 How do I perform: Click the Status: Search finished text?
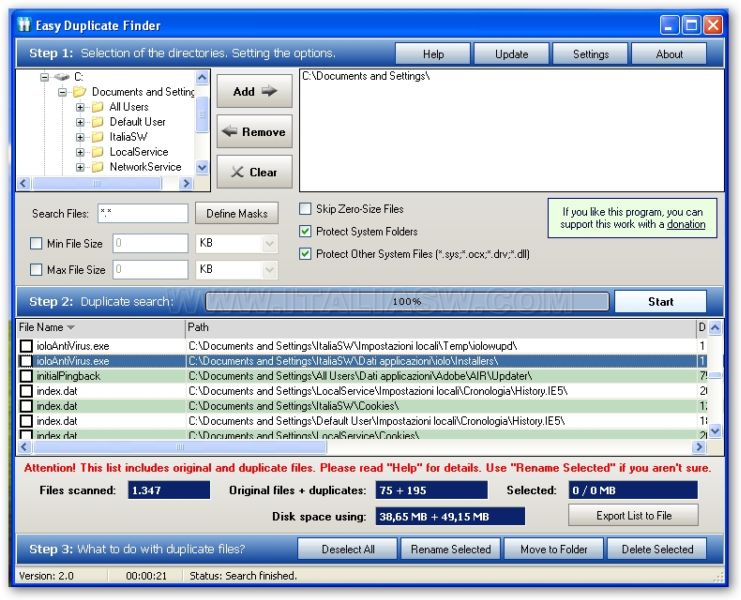[243, 575]
